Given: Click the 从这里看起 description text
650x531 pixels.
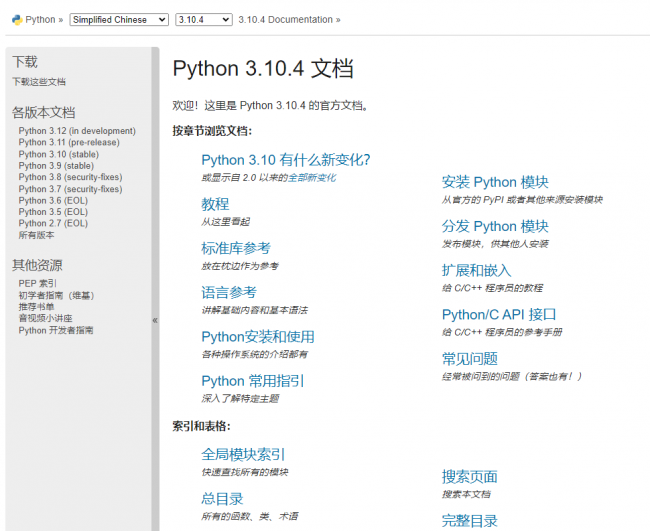Looking at the screenshot, I should point(226,222).
